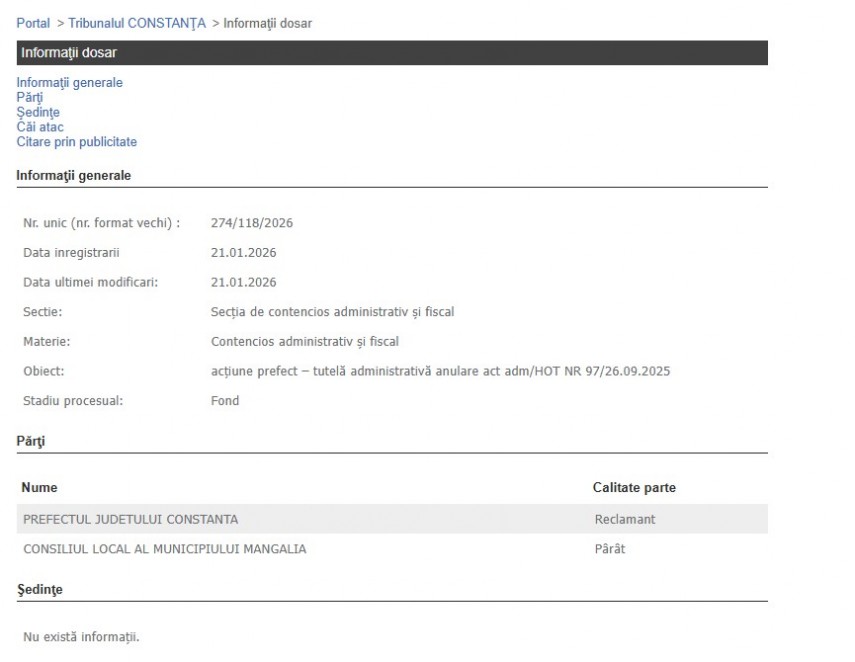This screenshot has height=662, width=855.
Task: Select the Obiect description mentioning HOT NR 97
Action: (x=440, y=371)
